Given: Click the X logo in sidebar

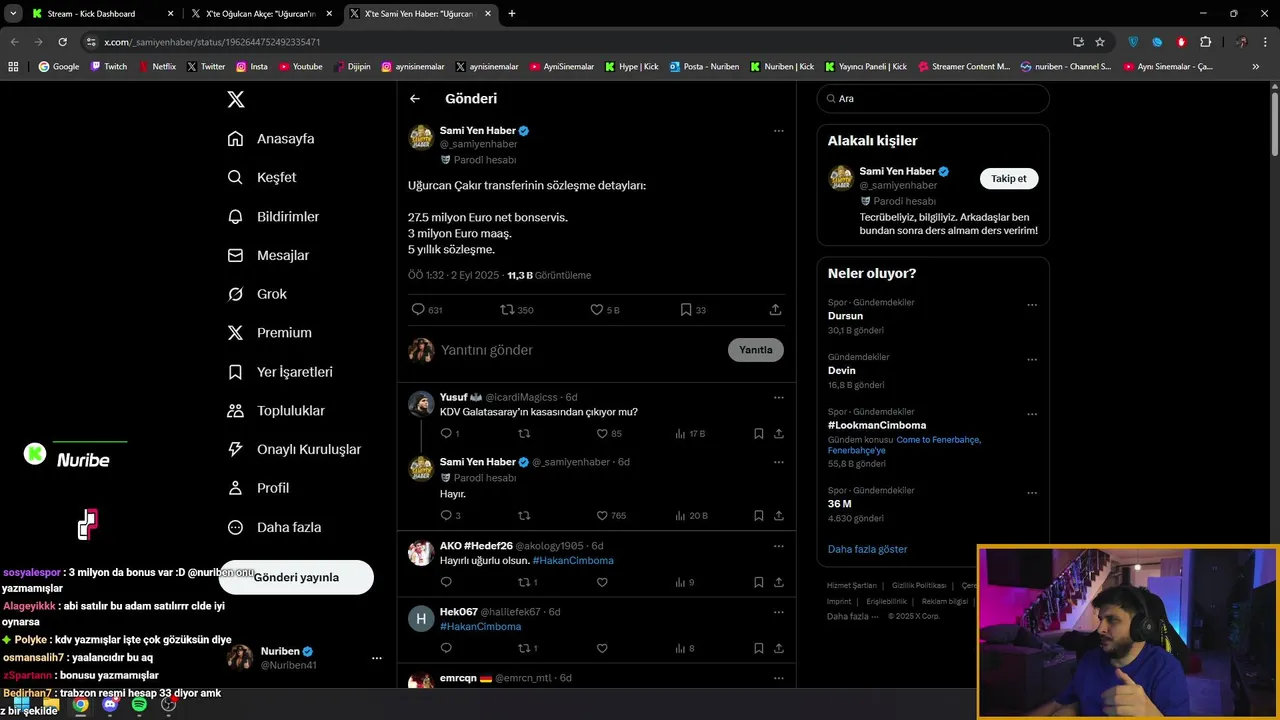Looking at the screenshot, I should pos(236,99).
